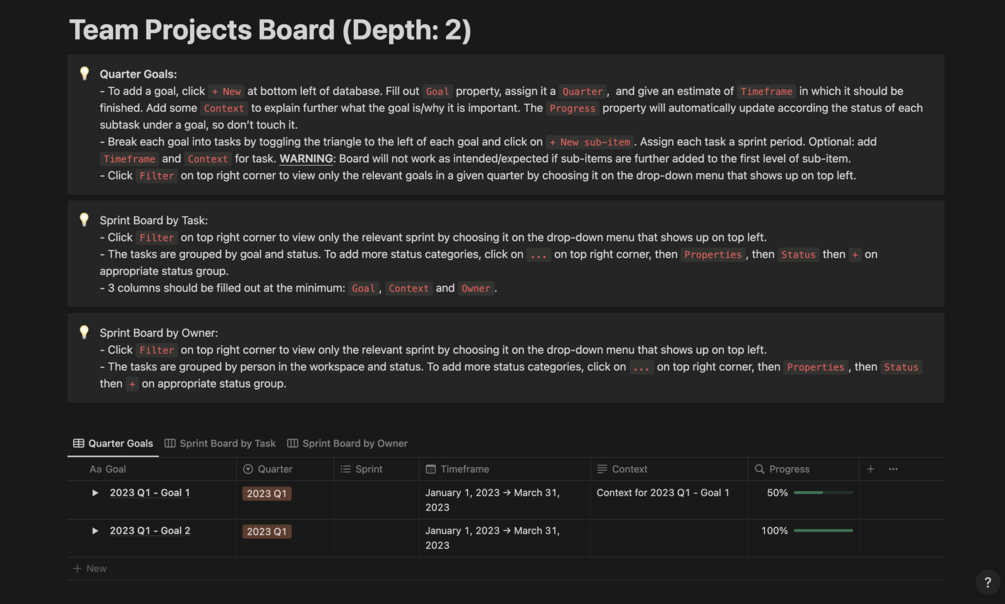Screen dimensions: 1005x604
Task: Open the Quarter column header menu
Action: [x=274, y=469]
